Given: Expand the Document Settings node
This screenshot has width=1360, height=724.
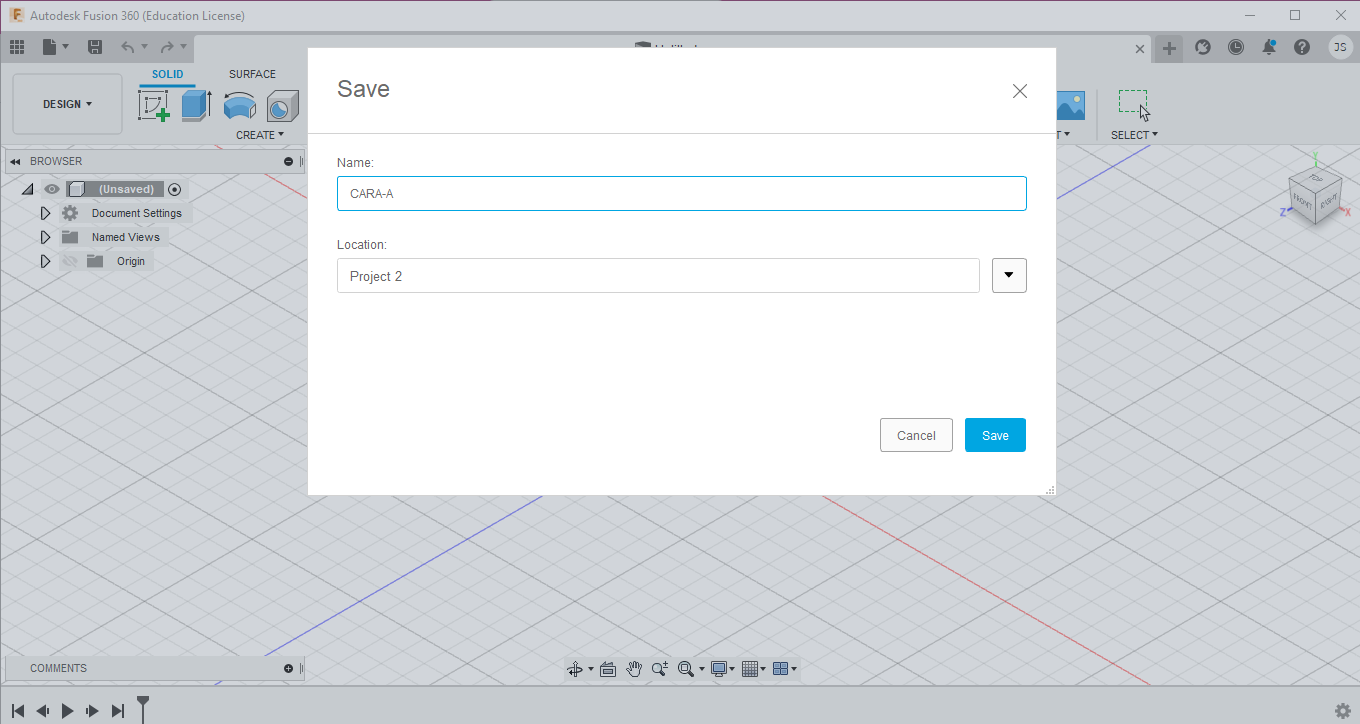Looking at the screenshot, I should click(x=45, y=213).
